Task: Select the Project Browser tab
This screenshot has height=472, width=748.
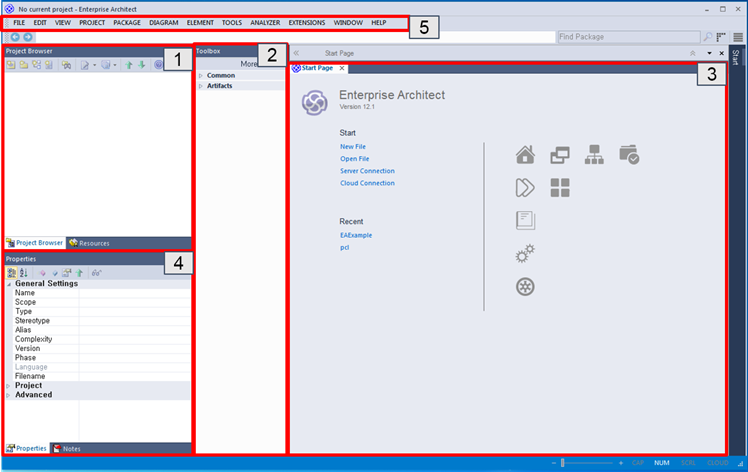Action: [34, 242]
